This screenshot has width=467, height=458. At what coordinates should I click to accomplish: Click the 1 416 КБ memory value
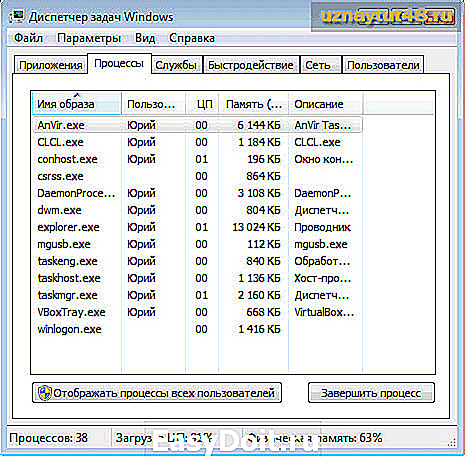(259, 329)
